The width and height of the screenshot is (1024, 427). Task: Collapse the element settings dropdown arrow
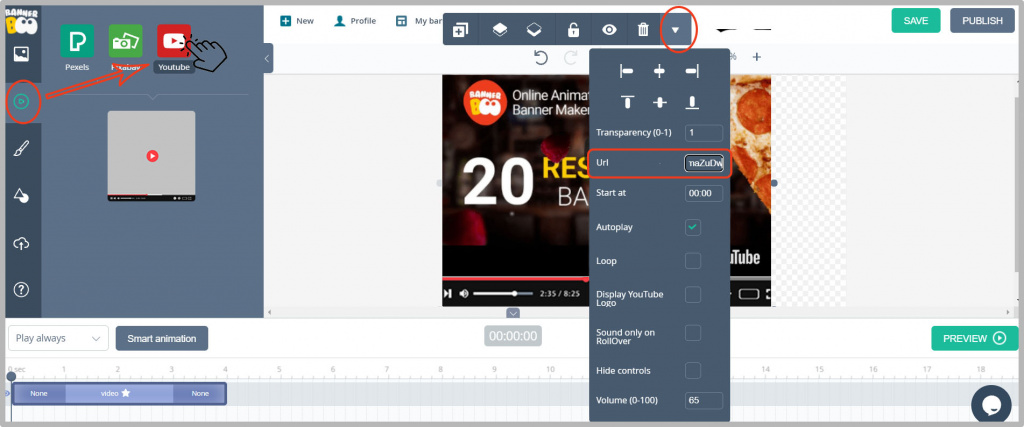tap(676, 30)
